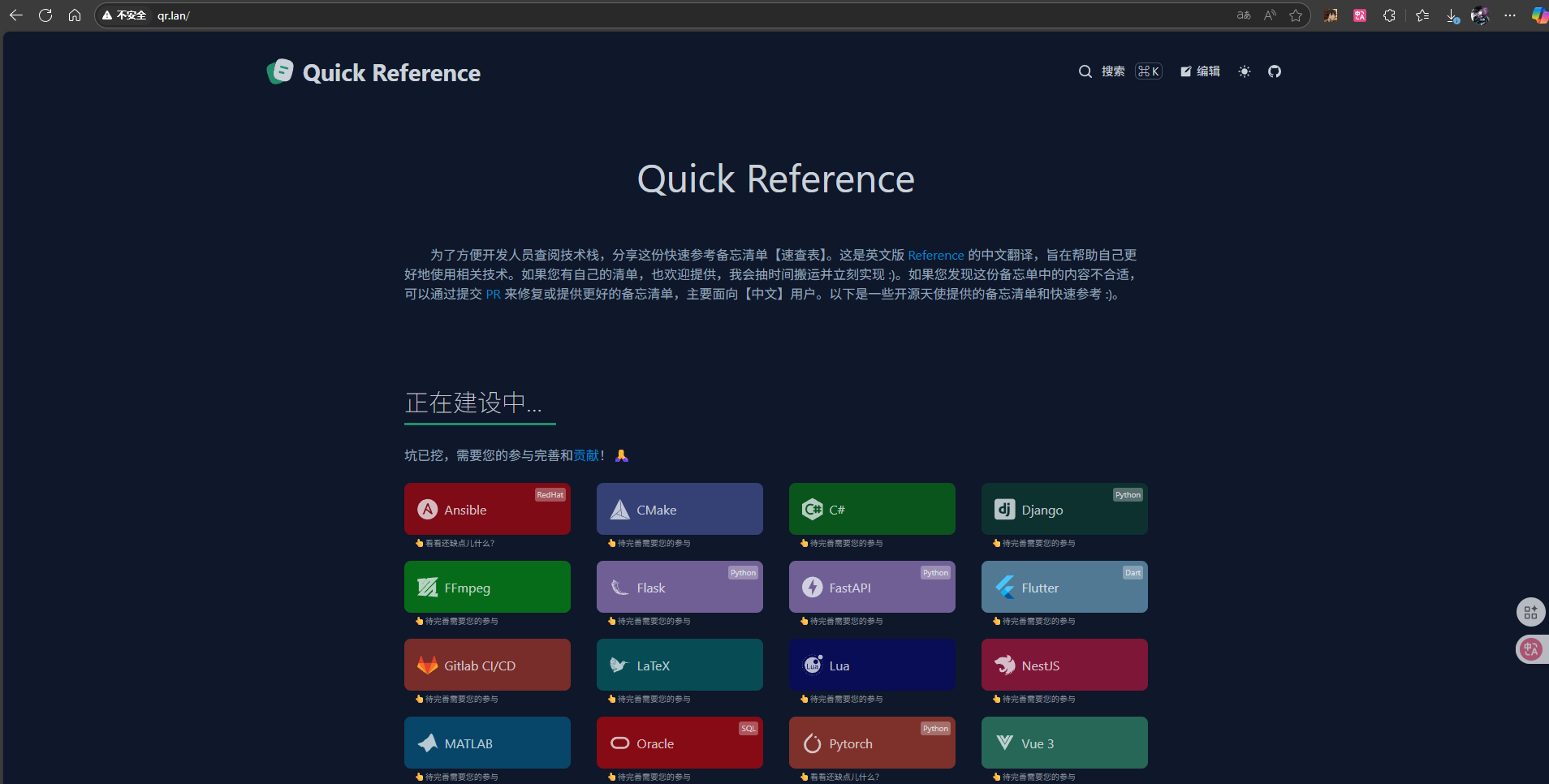Image resolution: width=1549 pixels, height=784 pixels.
Task: Toggle the light/dark theme sun icon
Action: [x=1245, y=71]
